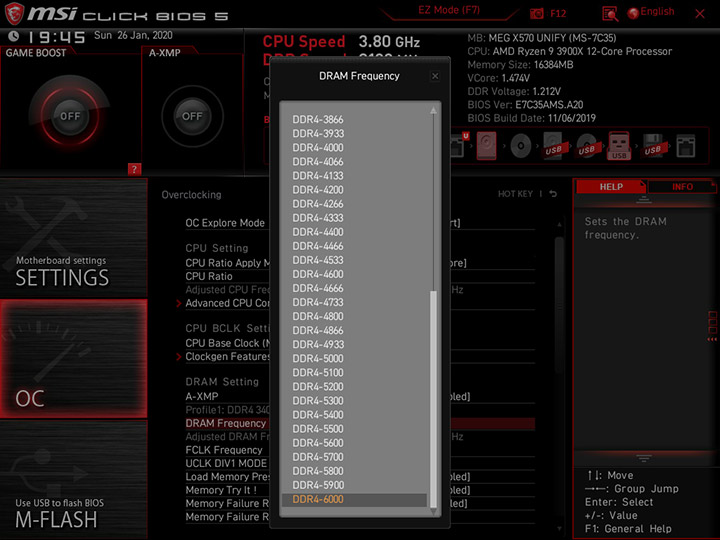Click the clock icon beside the time
This screenshot has width=720, height=540.
coord(13,36)
